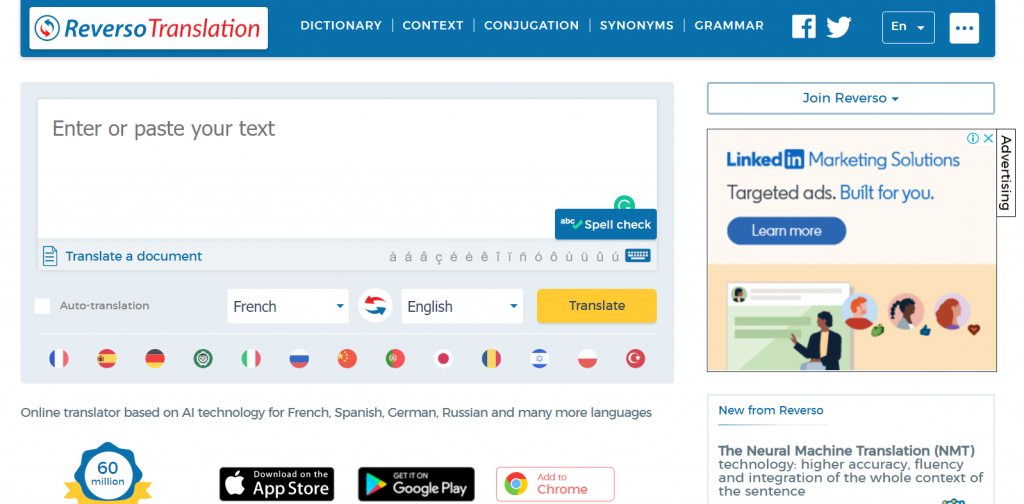1024x504 pixels.
Task: Insert the ü special character
Action: pos(584,257)
